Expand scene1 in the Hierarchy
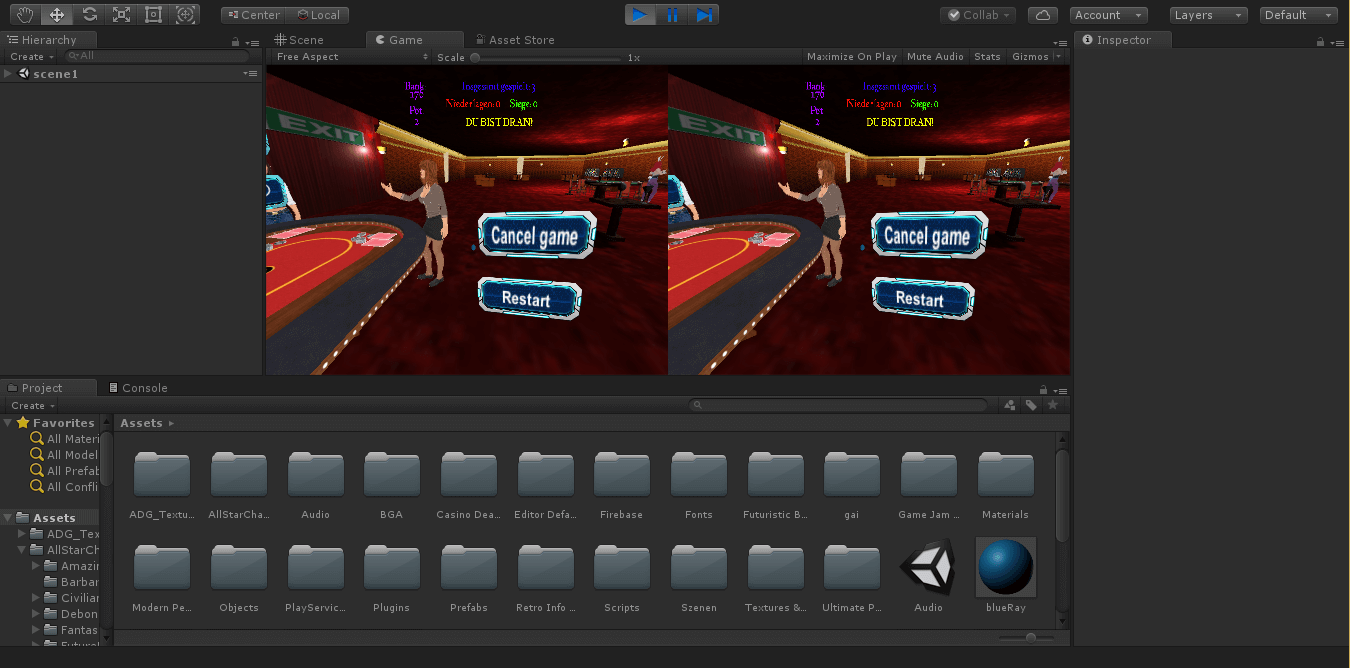 click(8, 74)
